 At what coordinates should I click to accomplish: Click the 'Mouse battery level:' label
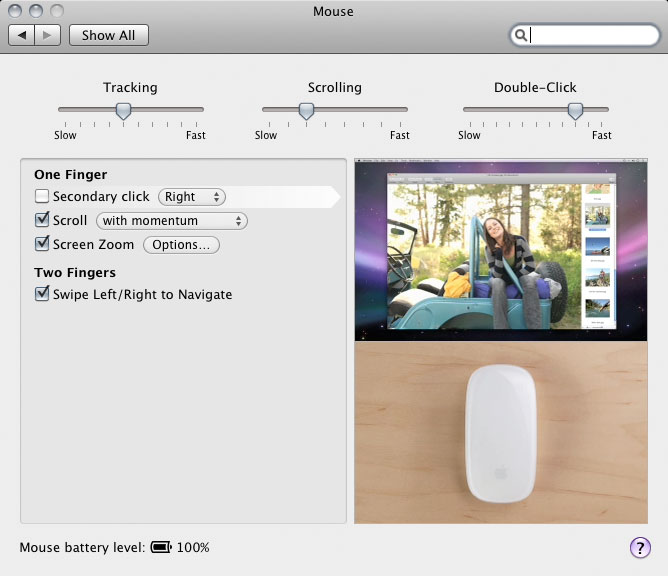pyautogui.click(x=83, y=547)
